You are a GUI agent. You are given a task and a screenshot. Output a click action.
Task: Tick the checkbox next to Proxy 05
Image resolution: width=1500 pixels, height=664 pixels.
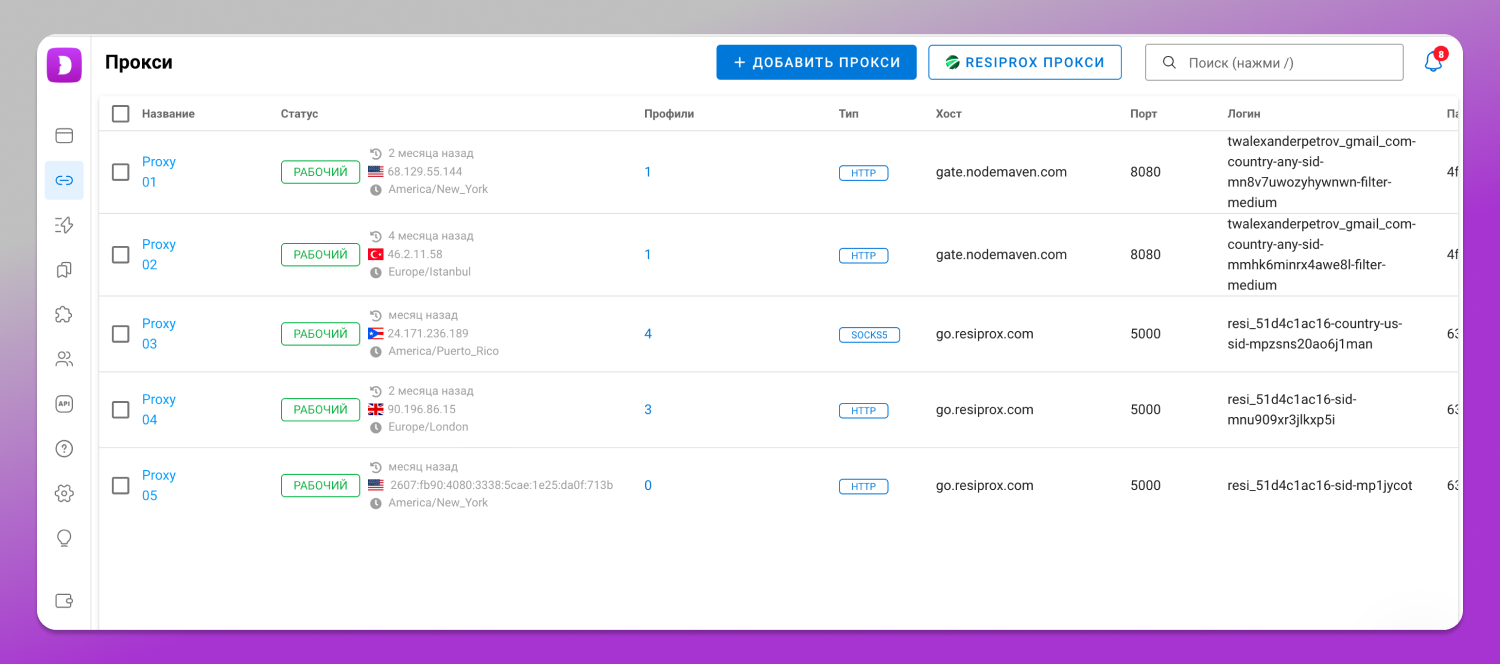tap(121, 486)
